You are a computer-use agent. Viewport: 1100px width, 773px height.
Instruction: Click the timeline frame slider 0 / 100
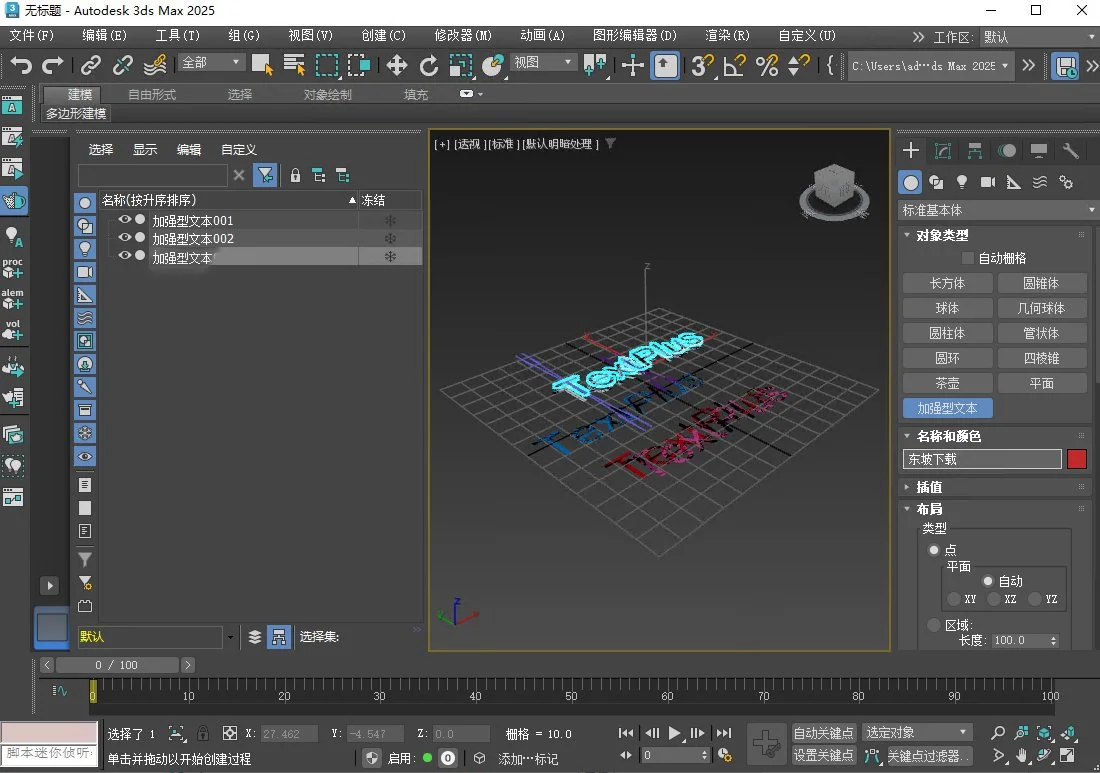[117, 665]
